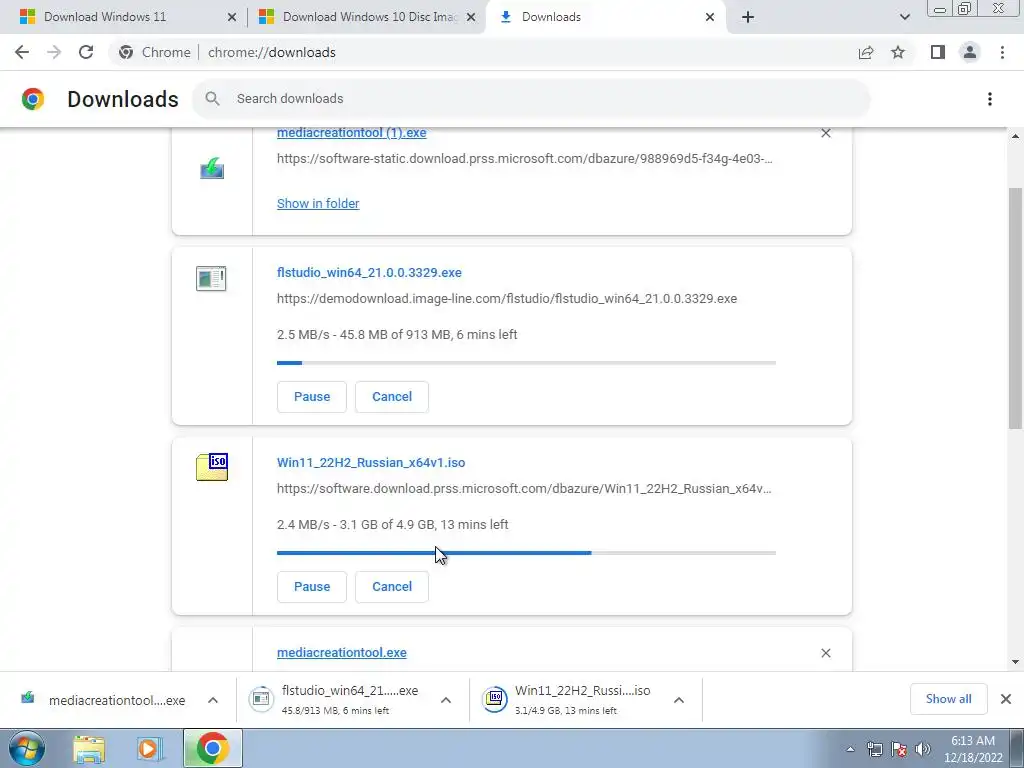
Task: Expand options for mediacreationtool shelf item
Action: [213, 700]
